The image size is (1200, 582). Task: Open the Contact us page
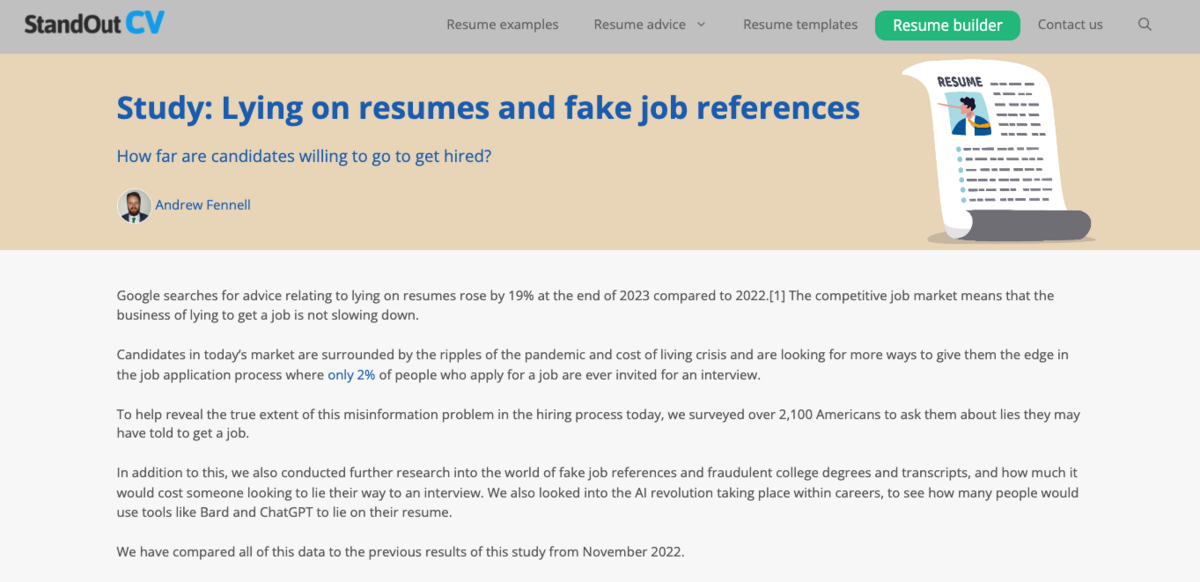1070,25
